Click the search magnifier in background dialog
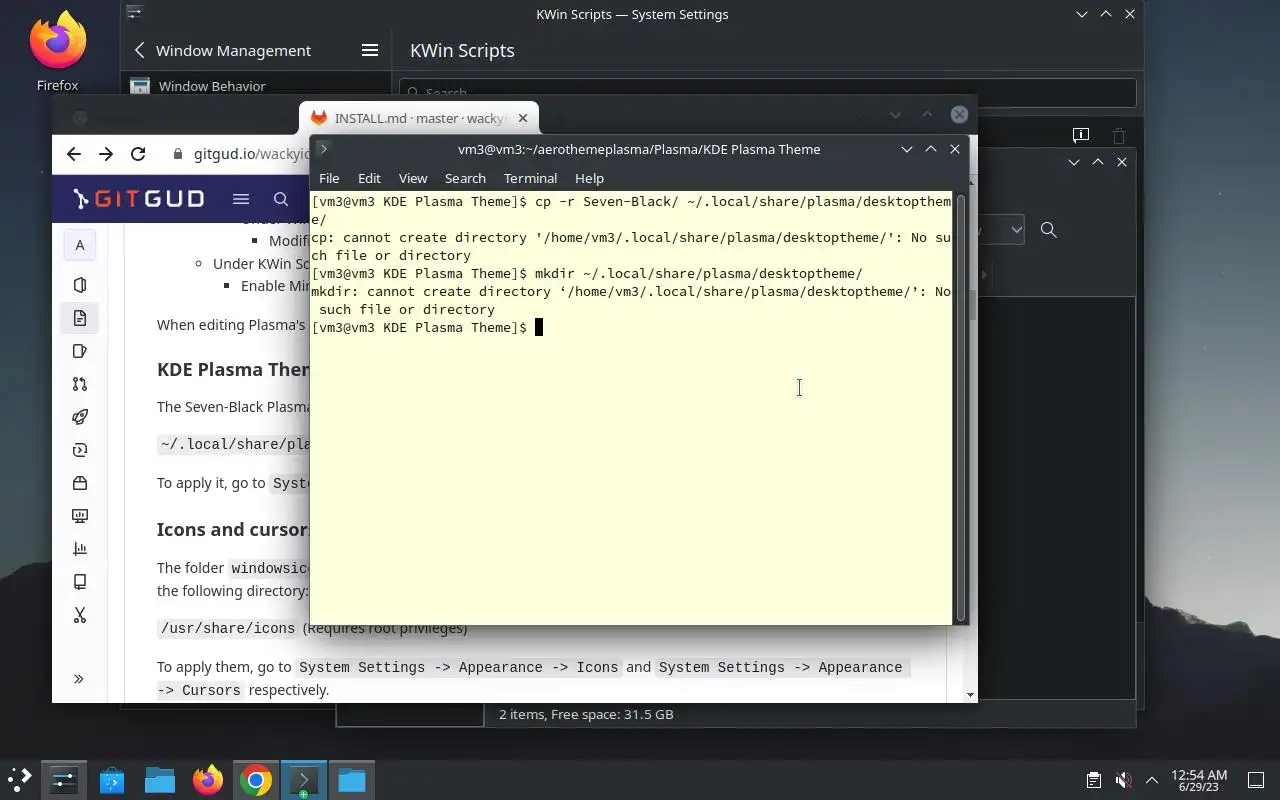This screenshot has width=1280, height=800. click(1048, 230)
